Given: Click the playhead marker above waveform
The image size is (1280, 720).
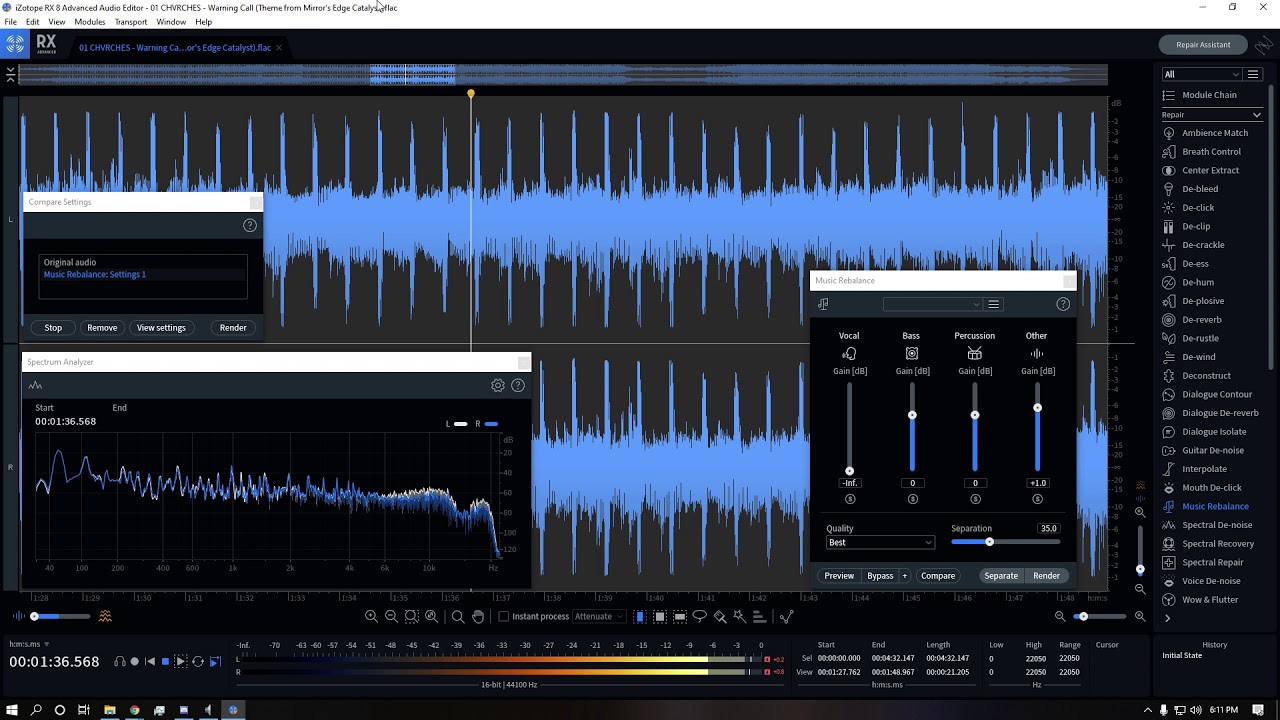Looking at the screenshot, I should pos(471,94).
